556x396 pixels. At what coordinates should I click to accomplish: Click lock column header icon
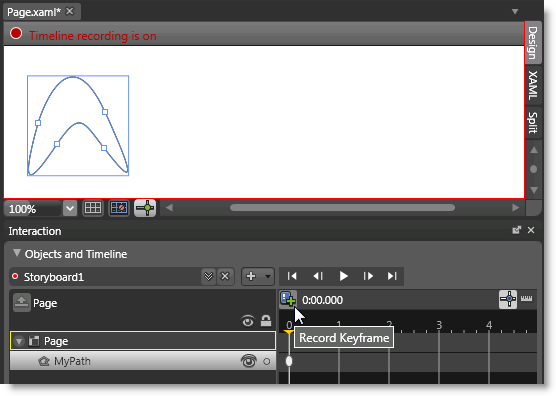pyautogui.click(x=266, y=320)
